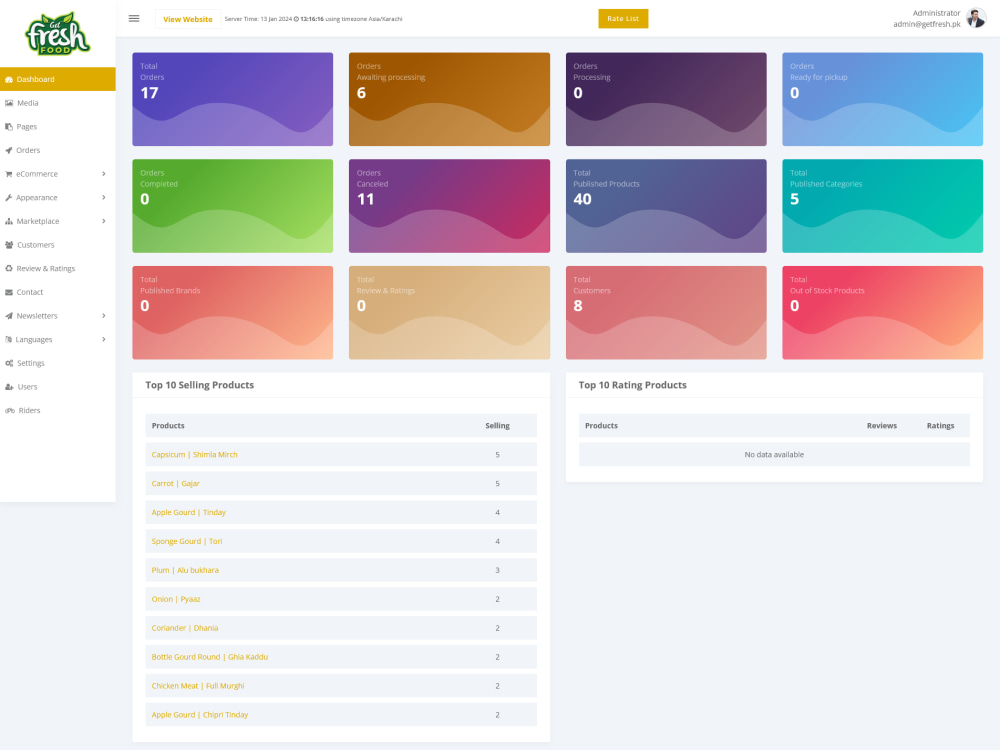Click the Customers group icon
Image resolution: width=1000 pixels, height=750 pixels.
pos(9,245)
